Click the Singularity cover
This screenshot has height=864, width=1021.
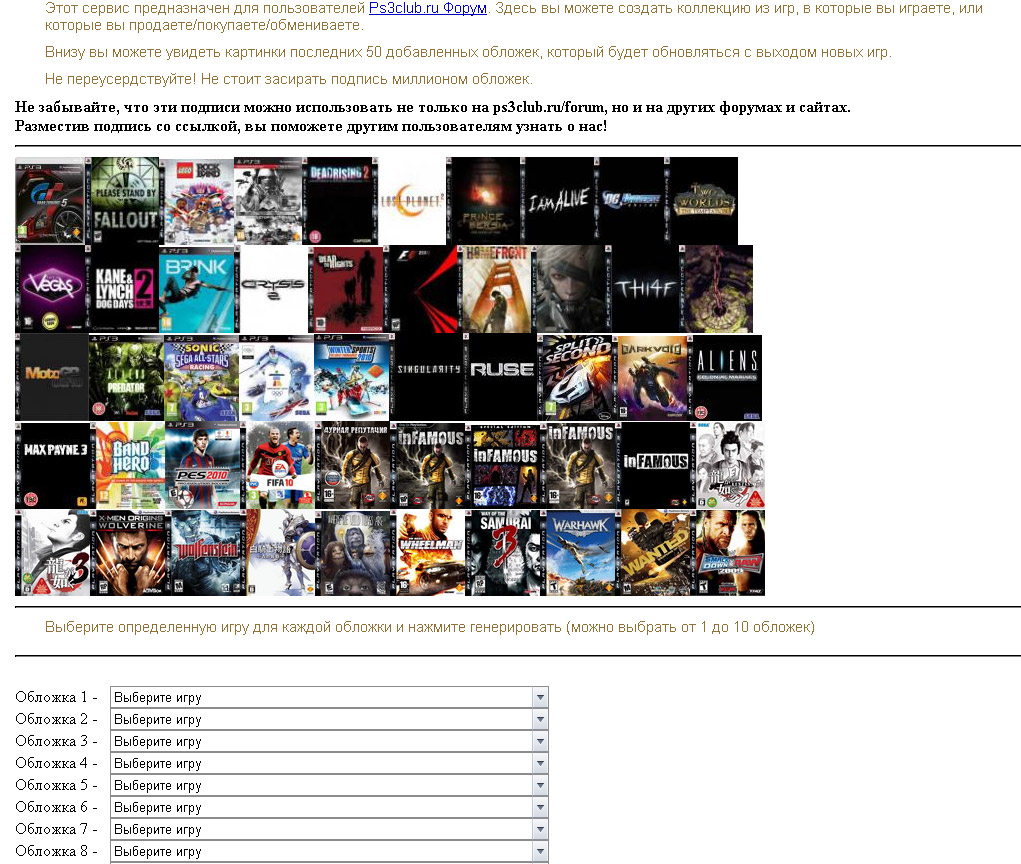(428, 378)
